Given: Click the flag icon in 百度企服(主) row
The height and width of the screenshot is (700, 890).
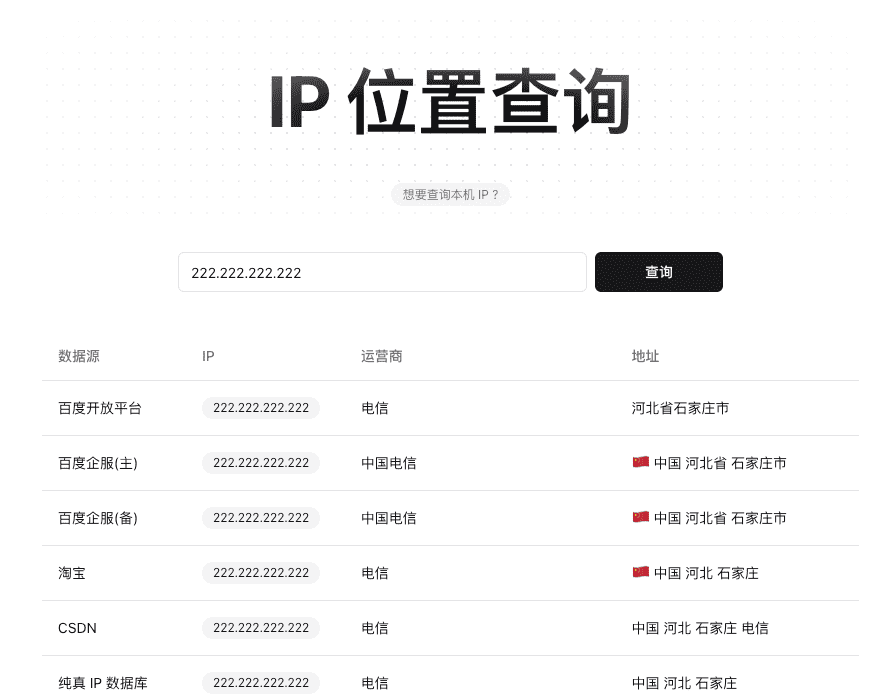Looking at the screenshot, I should click(640, 463).
